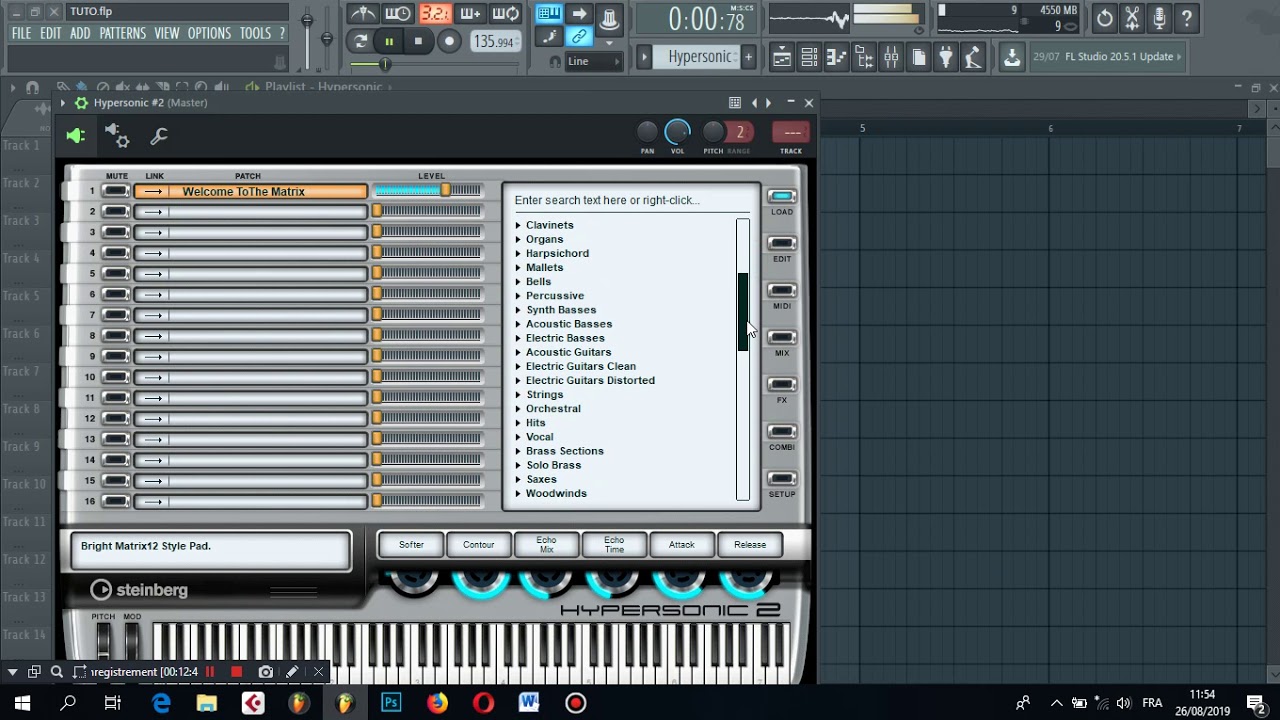This screenshot has height=720, width=1280.
Task: Toggle pattern/song loop mode button
Action: click(x=360, y=41)
